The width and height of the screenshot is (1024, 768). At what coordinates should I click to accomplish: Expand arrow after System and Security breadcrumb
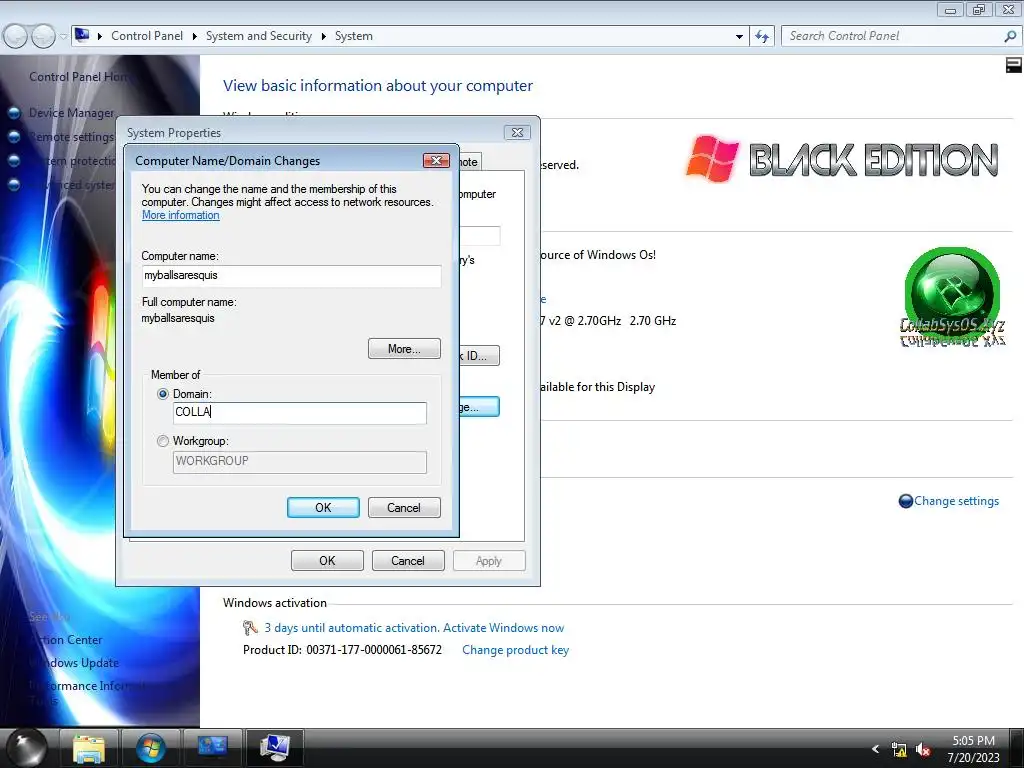[323, 36]
